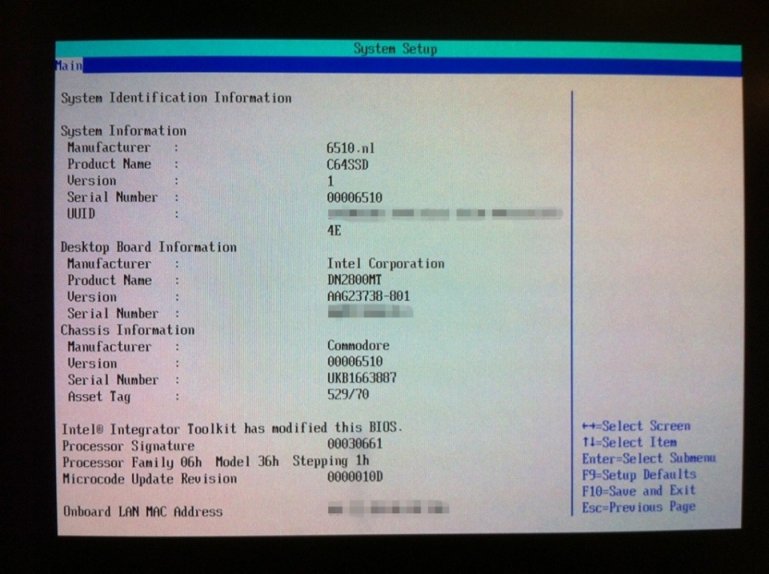
Task: Select the board product name DN2800MT
Action: pyautogui.click(x=357, y=280)
